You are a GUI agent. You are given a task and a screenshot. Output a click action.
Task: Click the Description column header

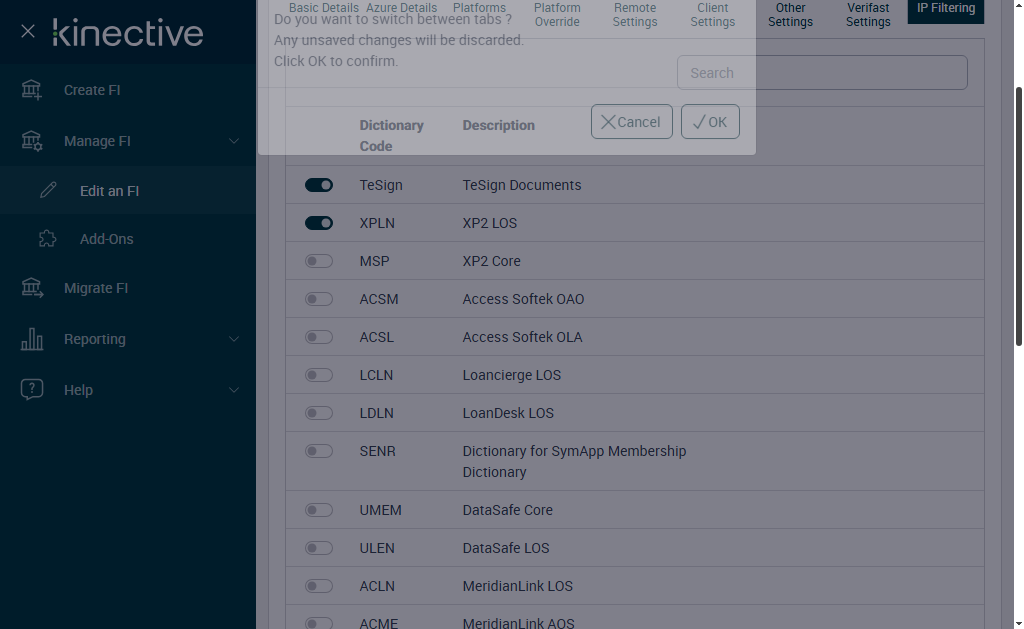tap(498, 125)
